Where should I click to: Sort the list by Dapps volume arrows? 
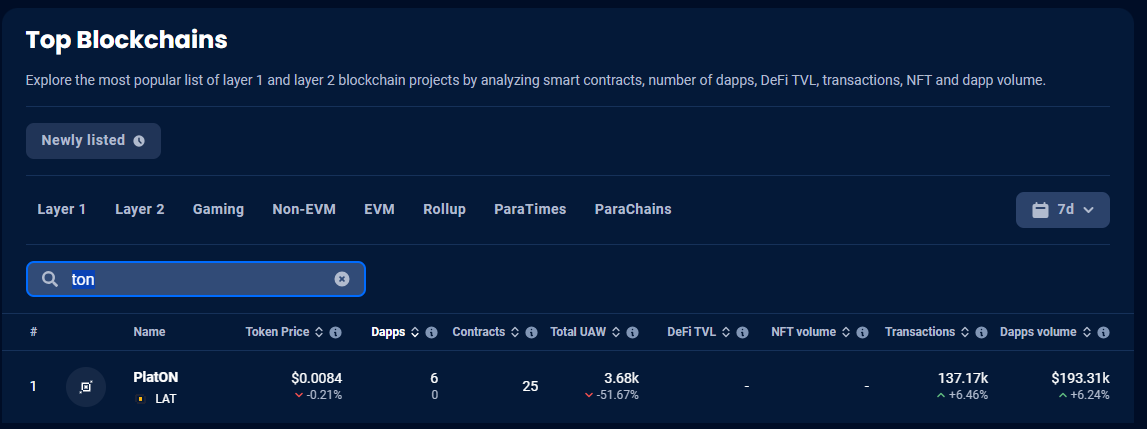[x=1087, y=332]
